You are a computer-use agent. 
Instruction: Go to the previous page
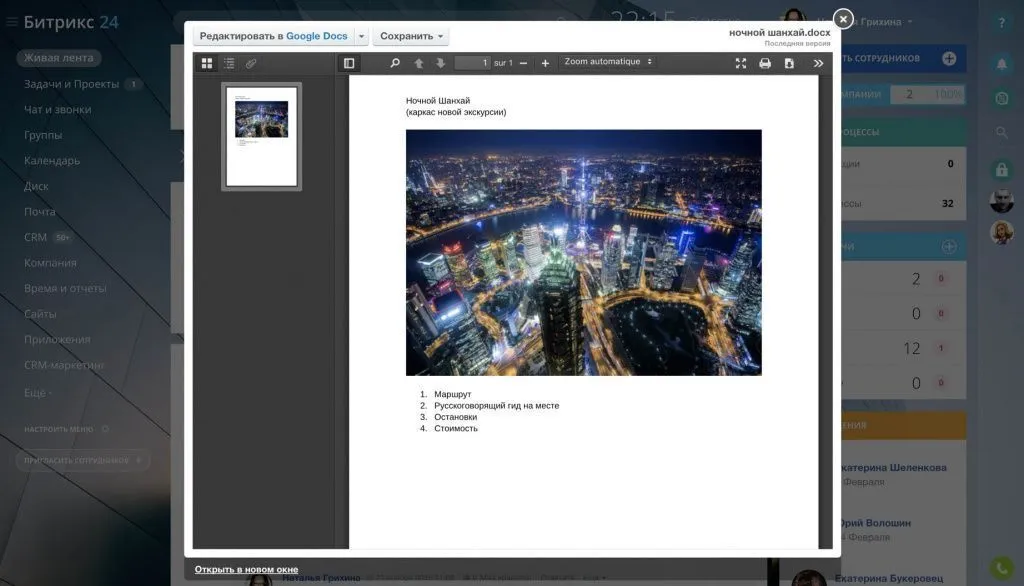pos(419,63)
